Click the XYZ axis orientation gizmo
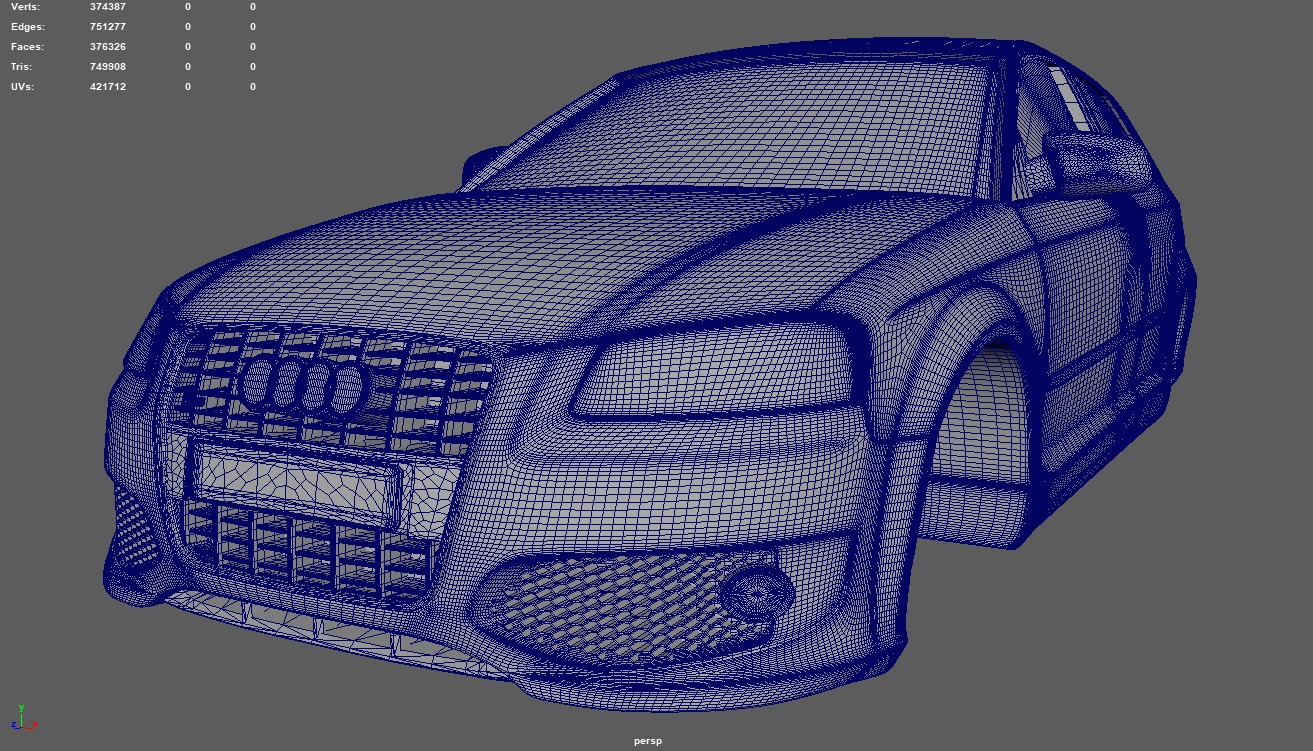 click(x=24, y=717)
